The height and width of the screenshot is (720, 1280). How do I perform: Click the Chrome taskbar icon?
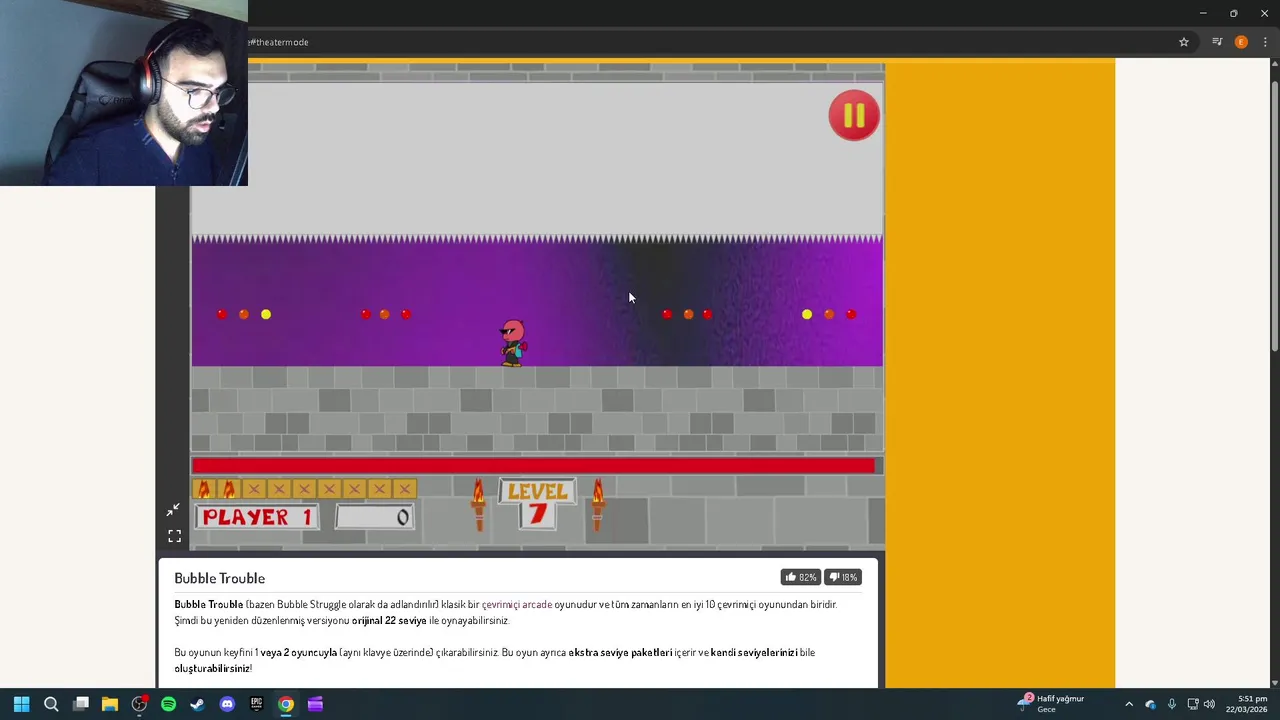[x=286, y=704]
